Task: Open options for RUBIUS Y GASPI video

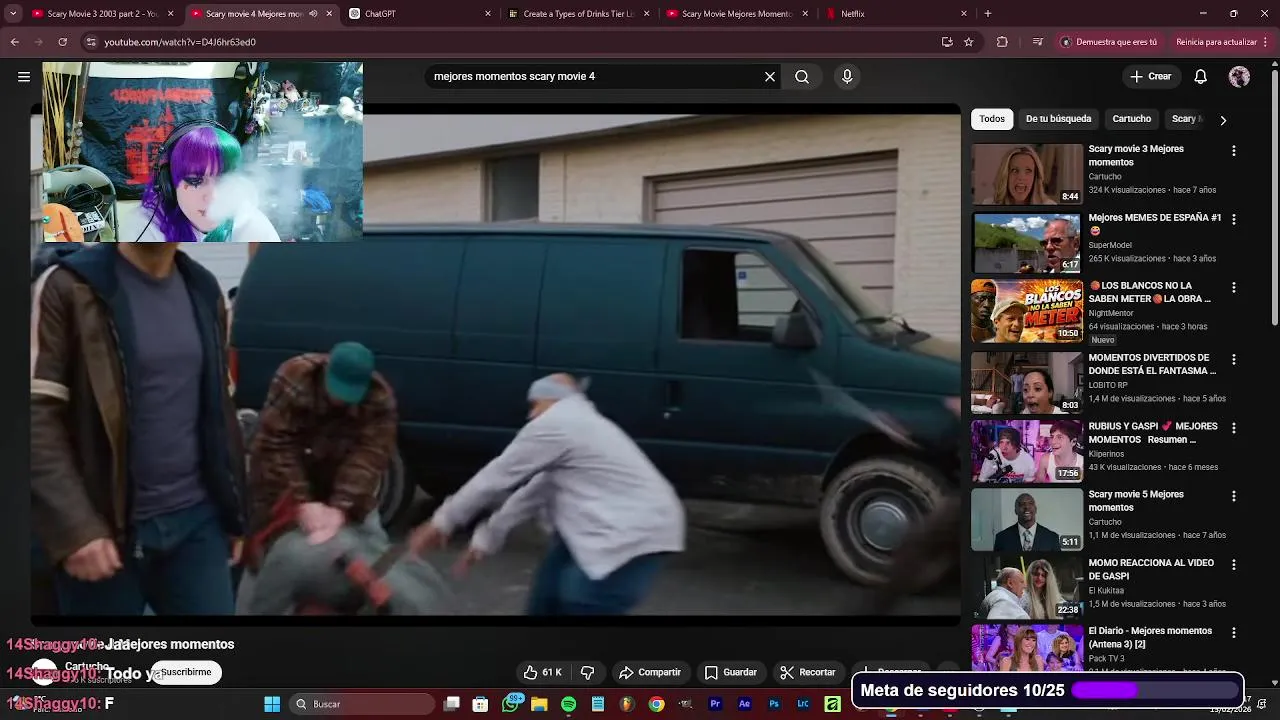Action: pyautogui.click(x=1234, y=428)
